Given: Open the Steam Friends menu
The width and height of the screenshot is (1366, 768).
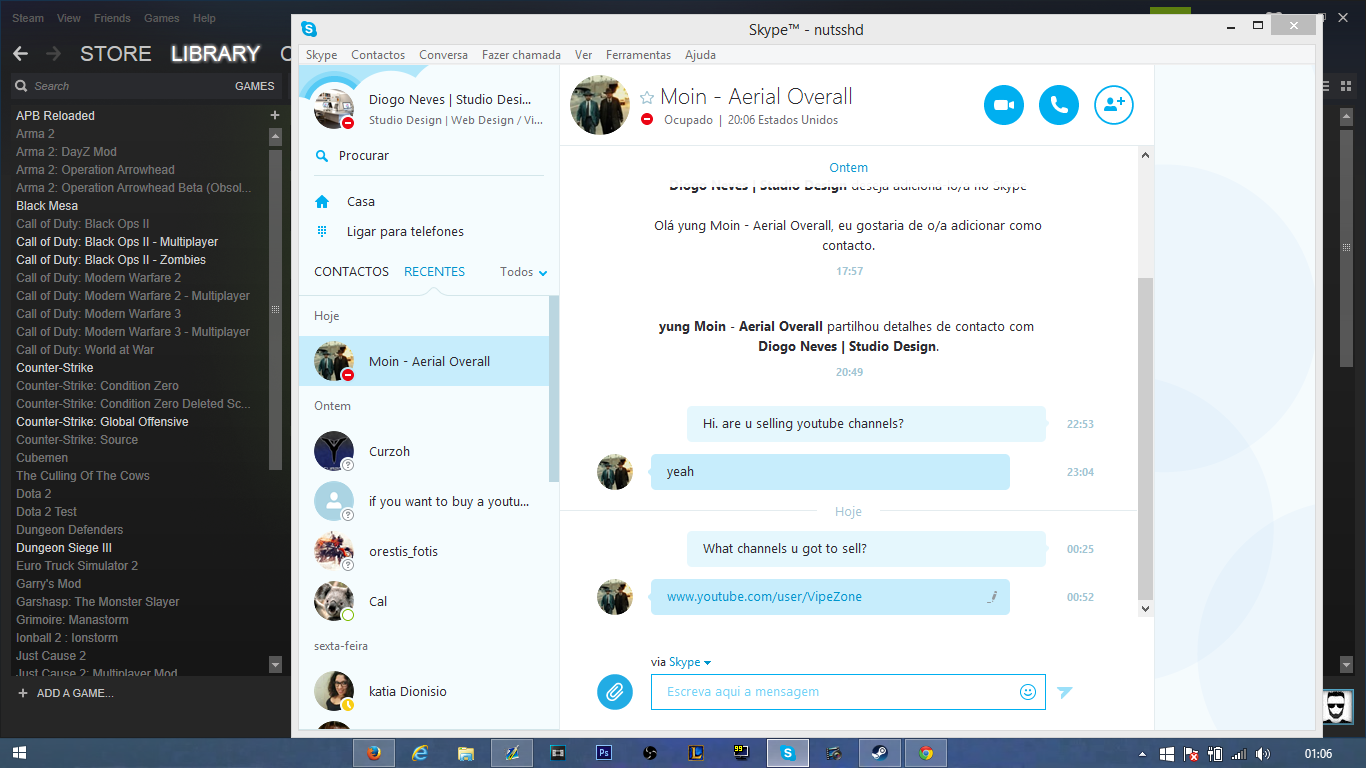Looking at the screenshot, I should point(112,18).
